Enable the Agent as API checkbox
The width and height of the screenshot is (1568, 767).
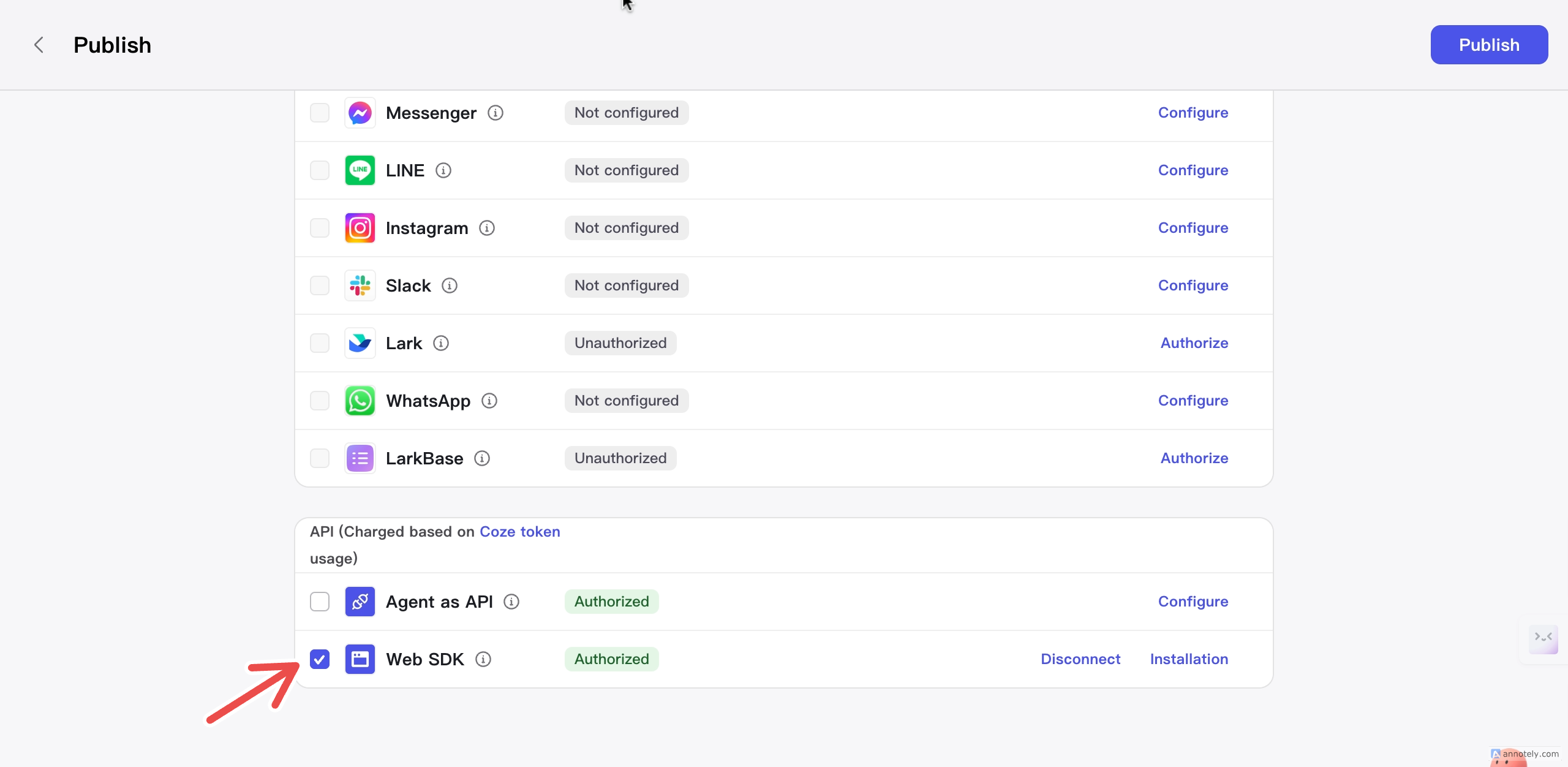[x=320, y=602]
